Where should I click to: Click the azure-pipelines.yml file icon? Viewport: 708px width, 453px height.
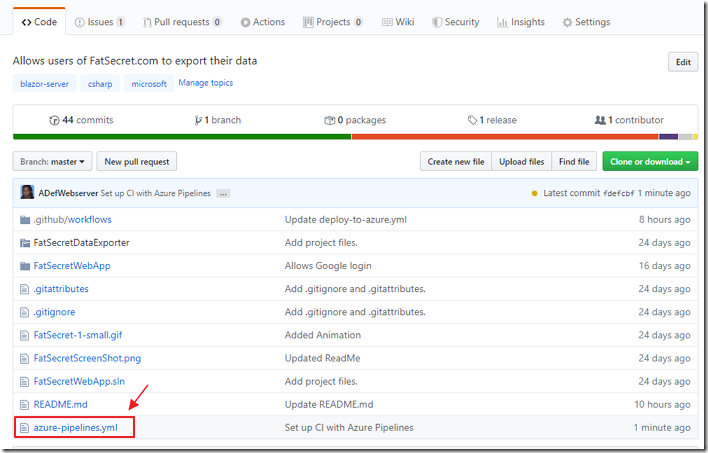(x=24, y=428)
